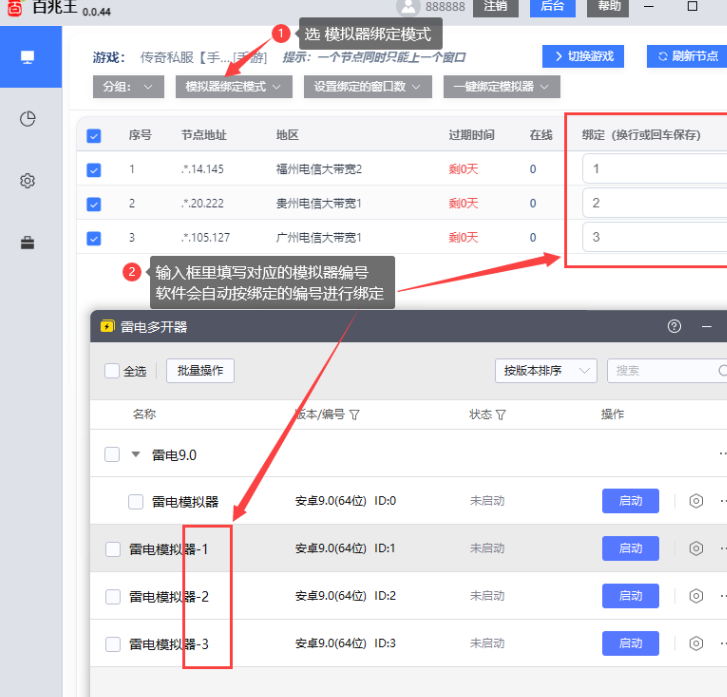Click the binding input field containing 2
727x697 pixels.
(655, 203)
